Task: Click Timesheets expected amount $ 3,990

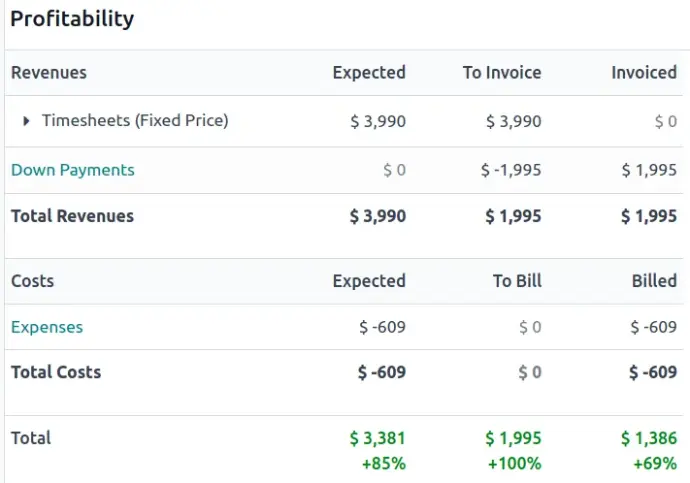Action: pyautogui.click(x=378, y=122)
